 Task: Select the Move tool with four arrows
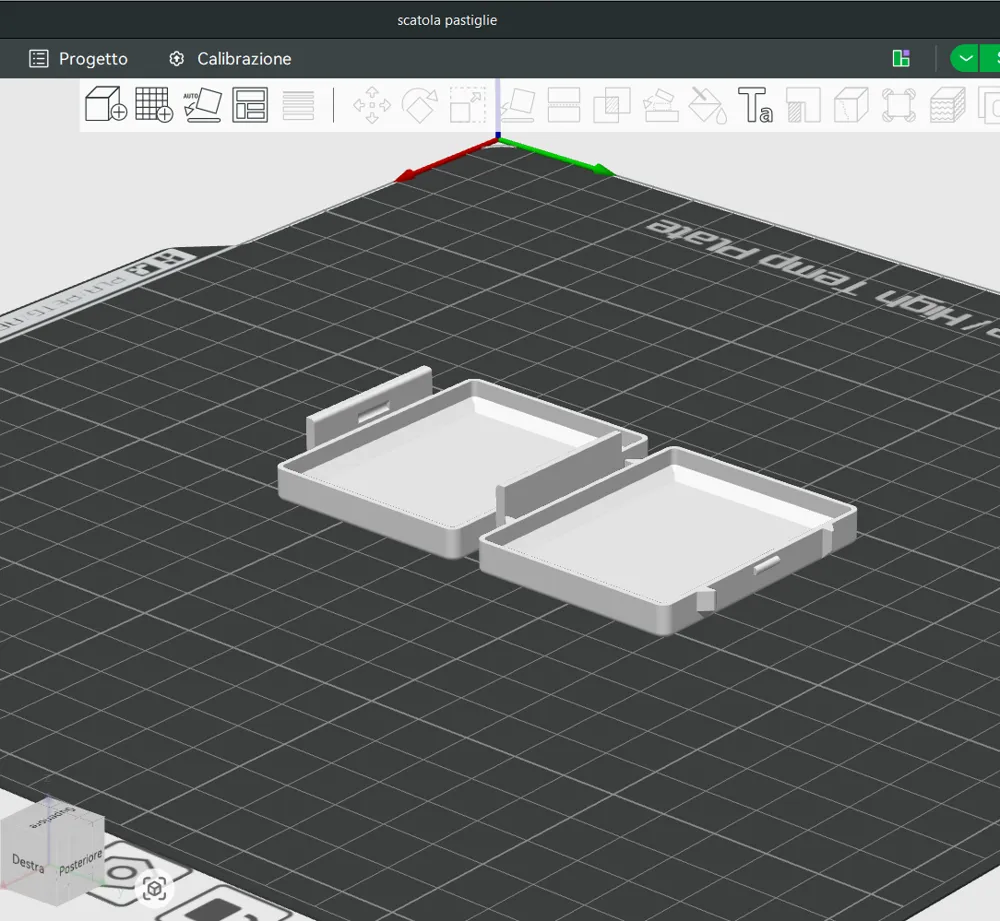pyautogui.click(x=372, y=105)
